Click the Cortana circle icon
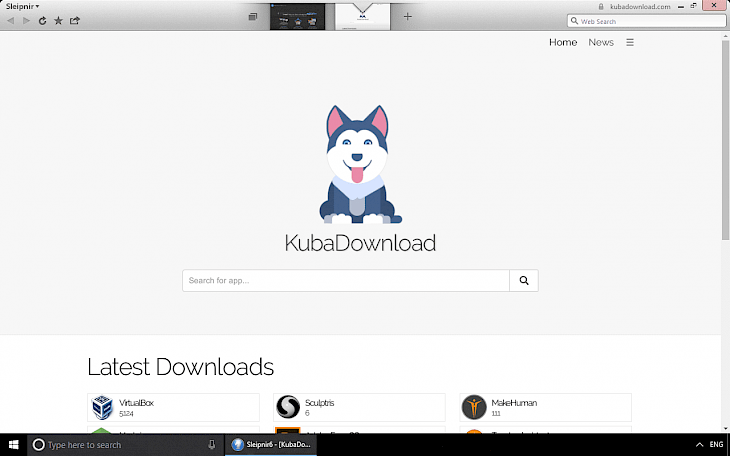 pos(39,445)
